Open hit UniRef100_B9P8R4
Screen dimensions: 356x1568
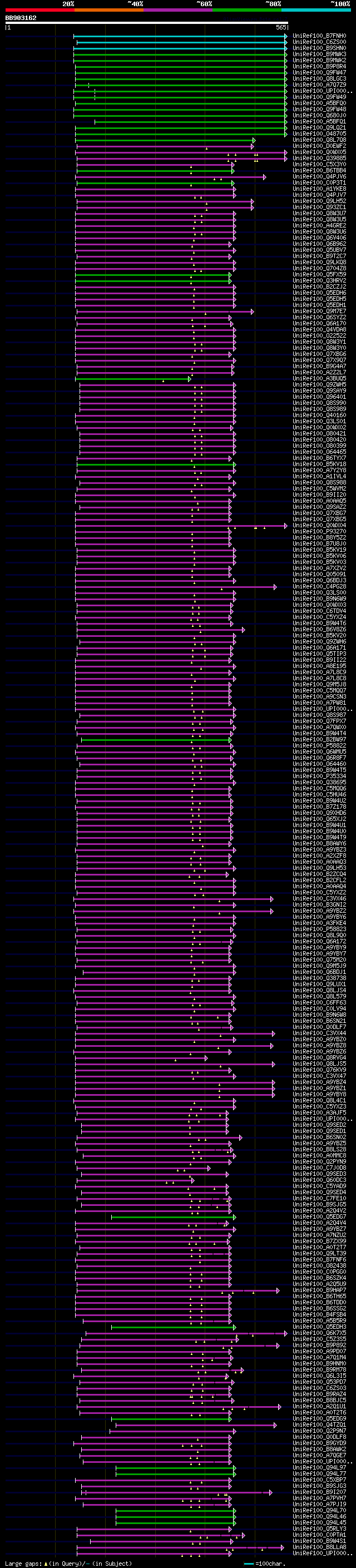tap(319, 66)
